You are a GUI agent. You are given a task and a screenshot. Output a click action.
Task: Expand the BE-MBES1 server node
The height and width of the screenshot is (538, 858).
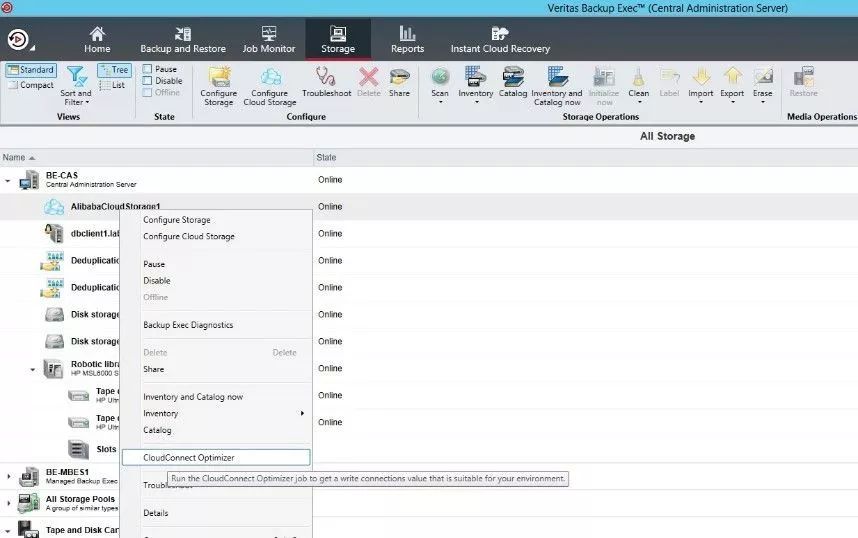click(x=8, y=477)
